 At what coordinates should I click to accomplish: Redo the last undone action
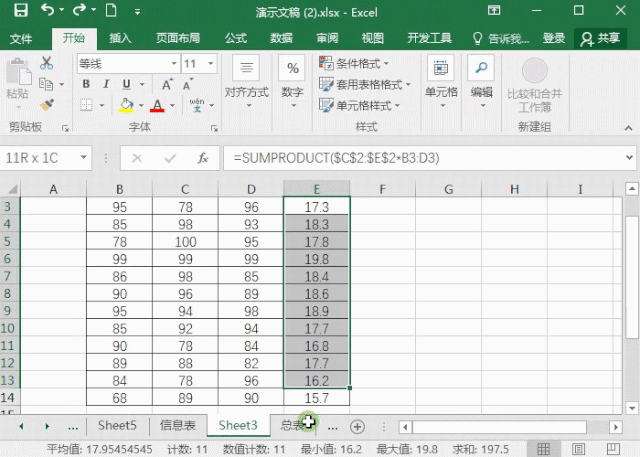pos(79,10)
